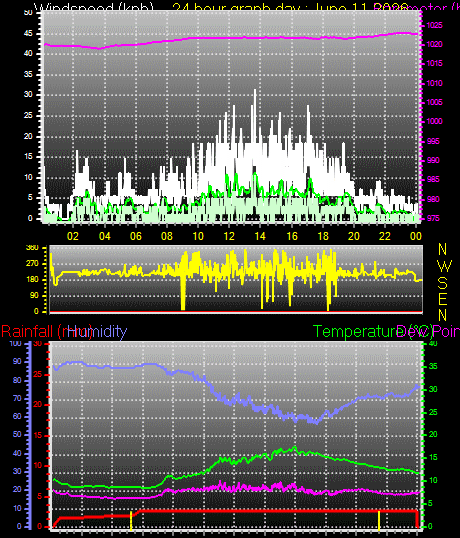Click the 975 barometer axis label
Viewport: 460px width, 538px height.
pyautogui.click(x=433, y=218)
